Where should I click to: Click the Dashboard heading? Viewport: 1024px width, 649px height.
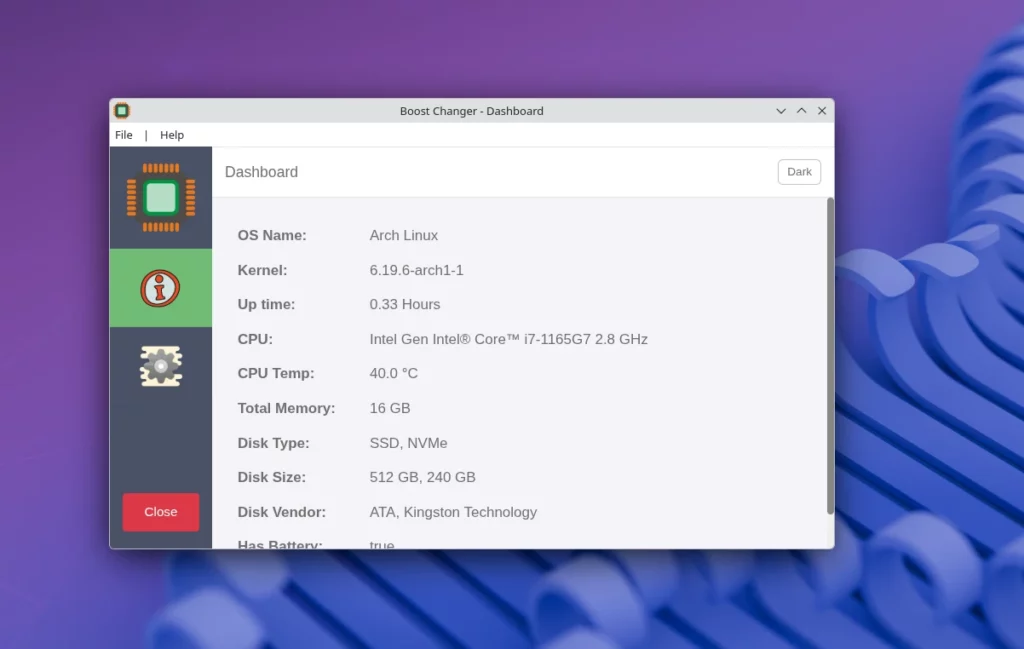pyautogui.click(x=261, y=172)
